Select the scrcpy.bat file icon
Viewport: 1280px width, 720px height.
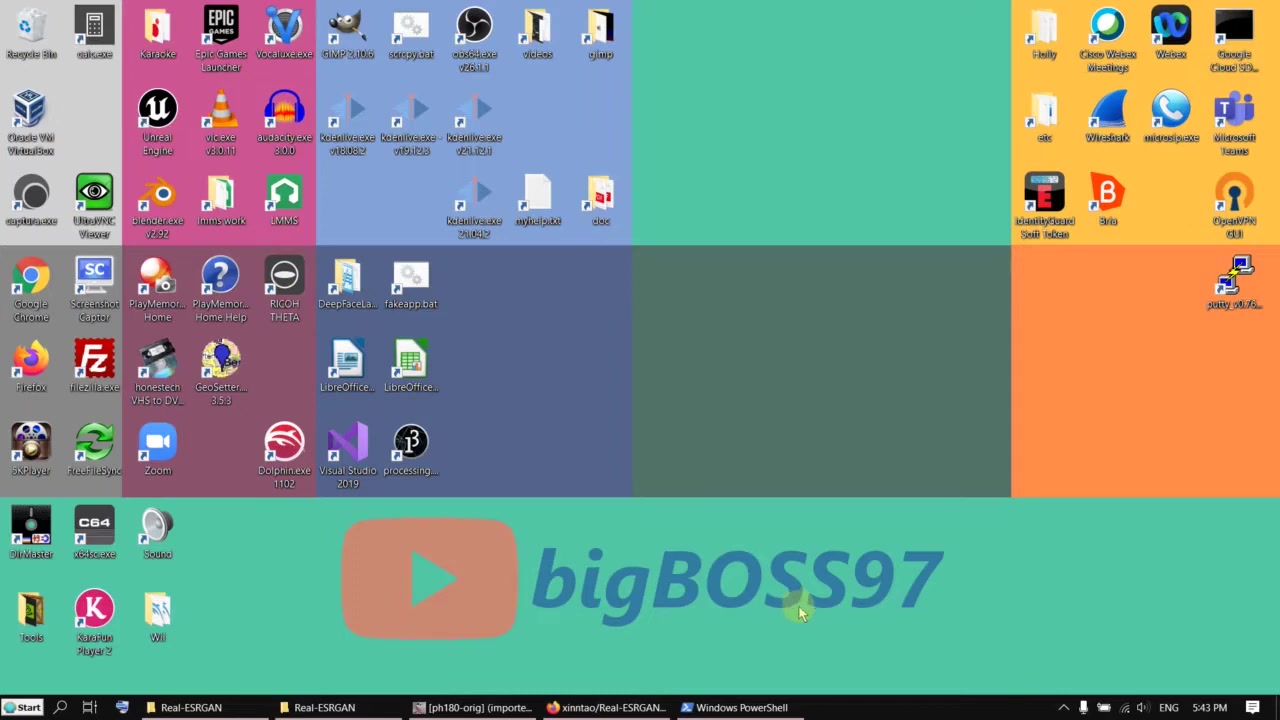coord(411,34)
